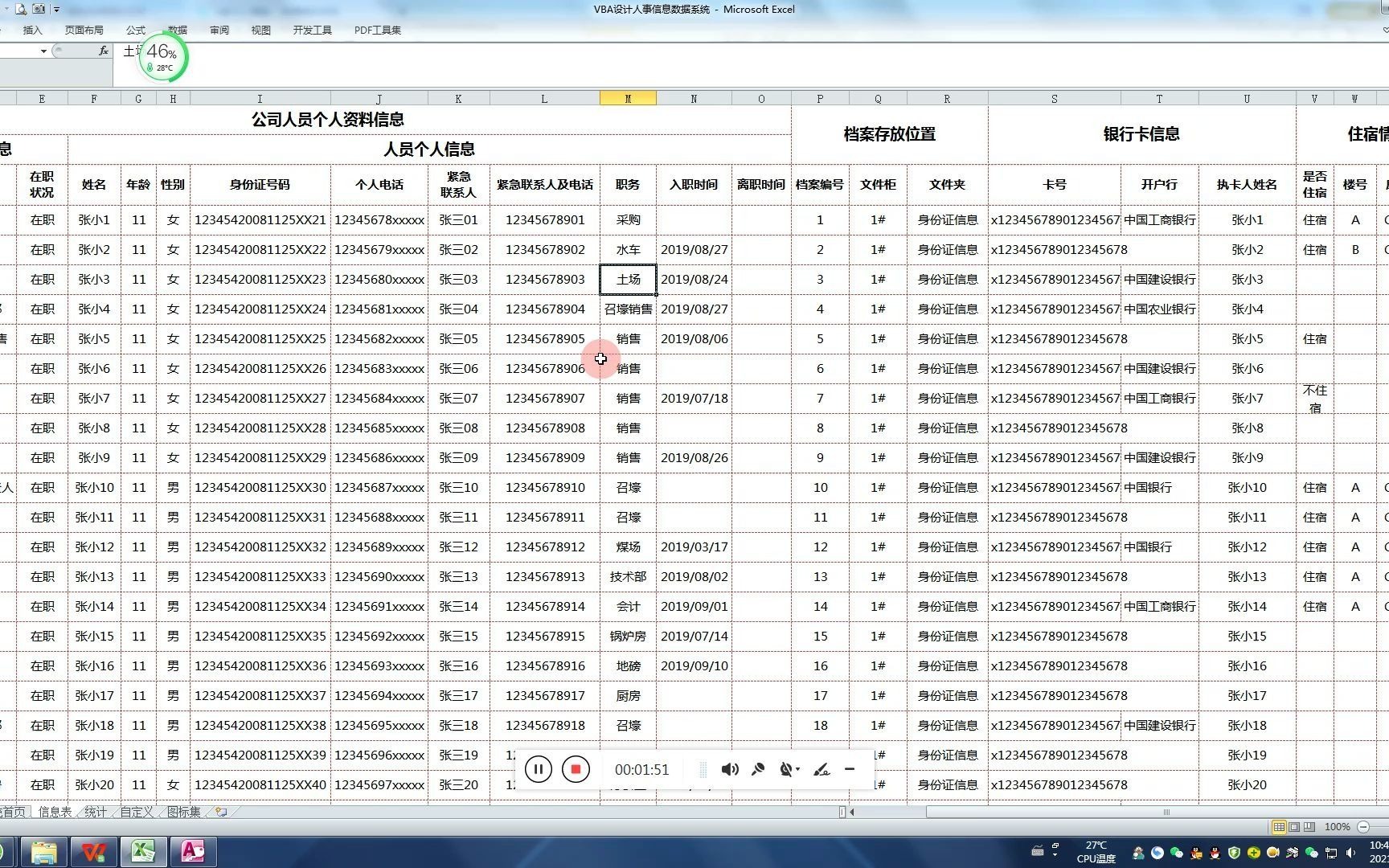
Task: Open the 插入 ribbon tab
Action: (x=33, y=30)
